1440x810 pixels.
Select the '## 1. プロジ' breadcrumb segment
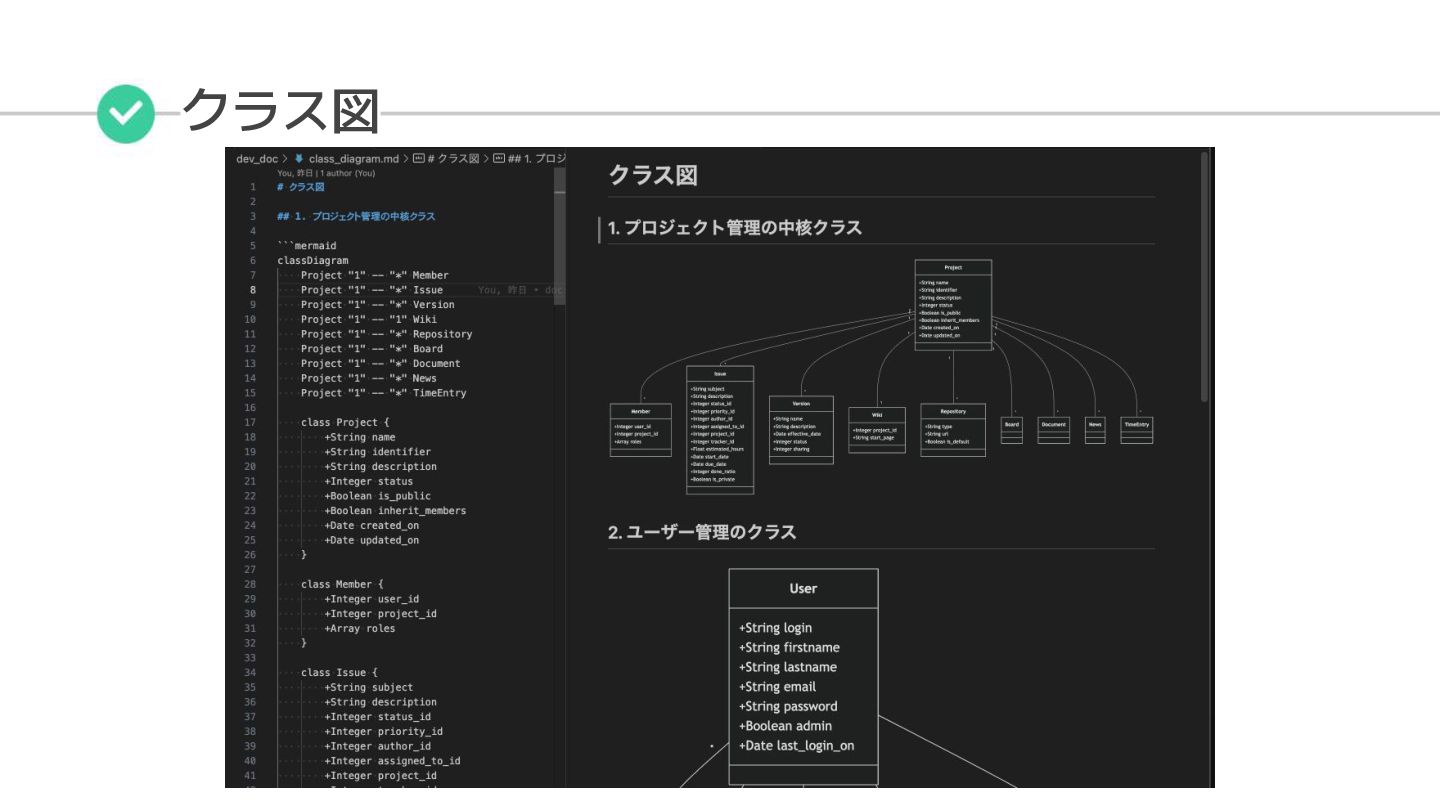537,158
